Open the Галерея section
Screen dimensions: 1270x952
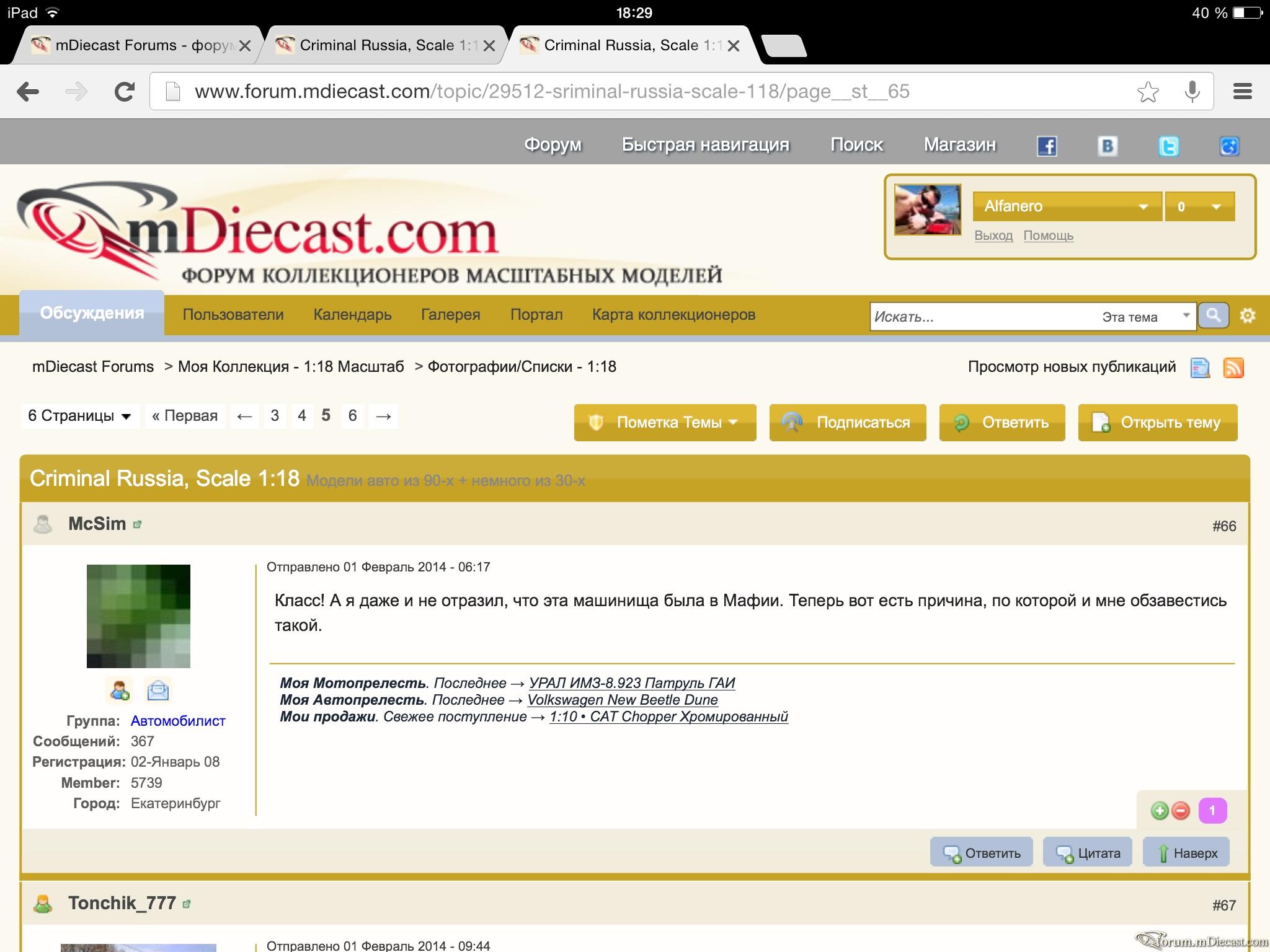point(451,315)
